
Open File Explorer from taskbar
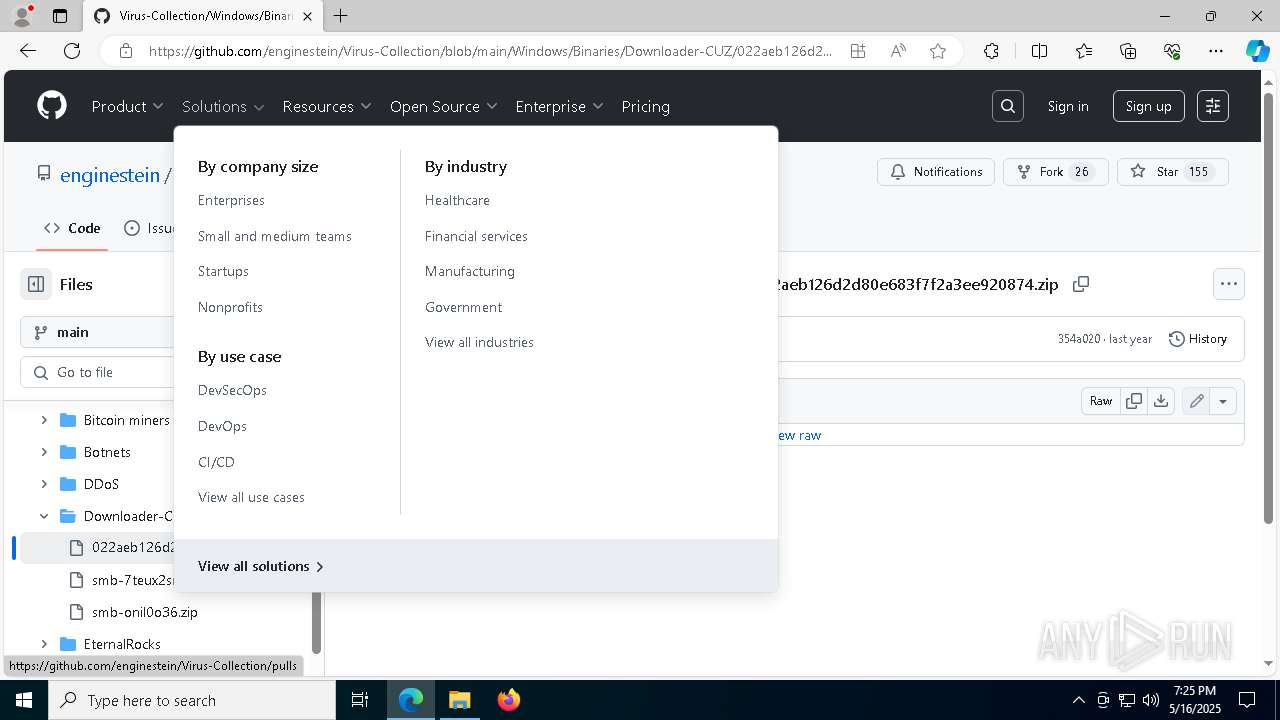(x=460, y=700)
